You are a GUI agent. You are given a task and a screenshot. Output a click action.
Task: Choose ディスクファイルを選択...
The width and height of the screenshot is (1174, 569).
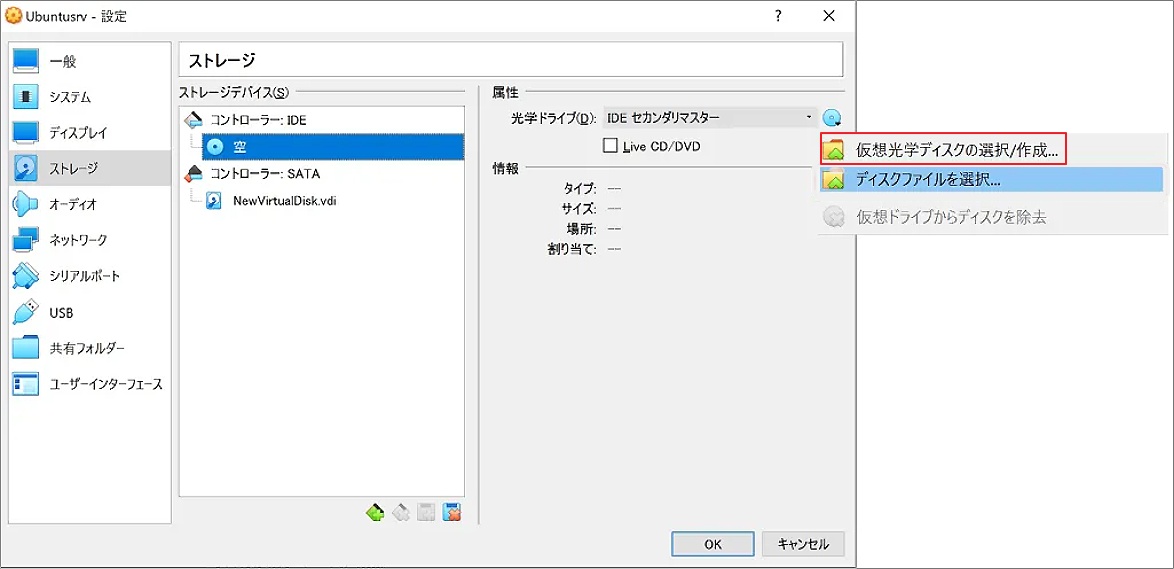pyautogui.click(x=991, y=180)
